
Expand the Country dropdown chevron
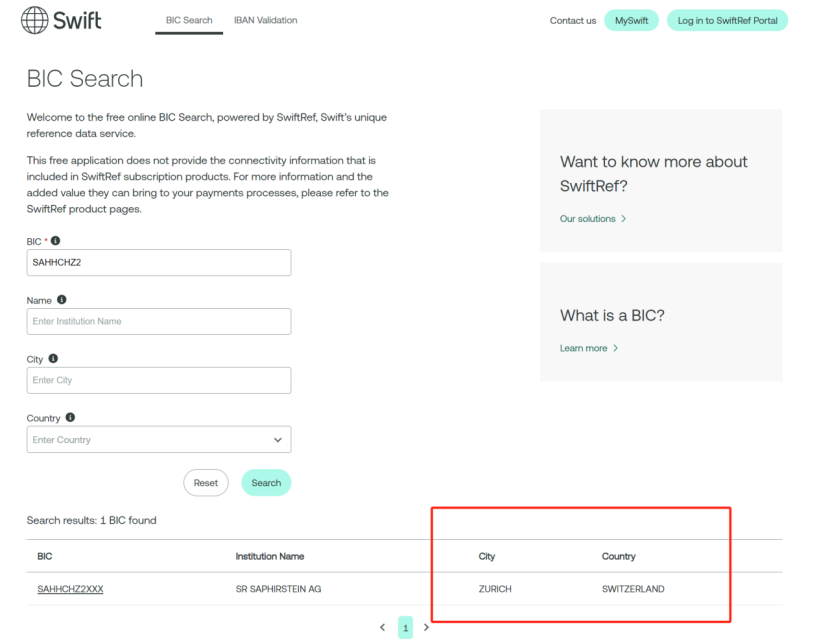(x=278, y=439)
